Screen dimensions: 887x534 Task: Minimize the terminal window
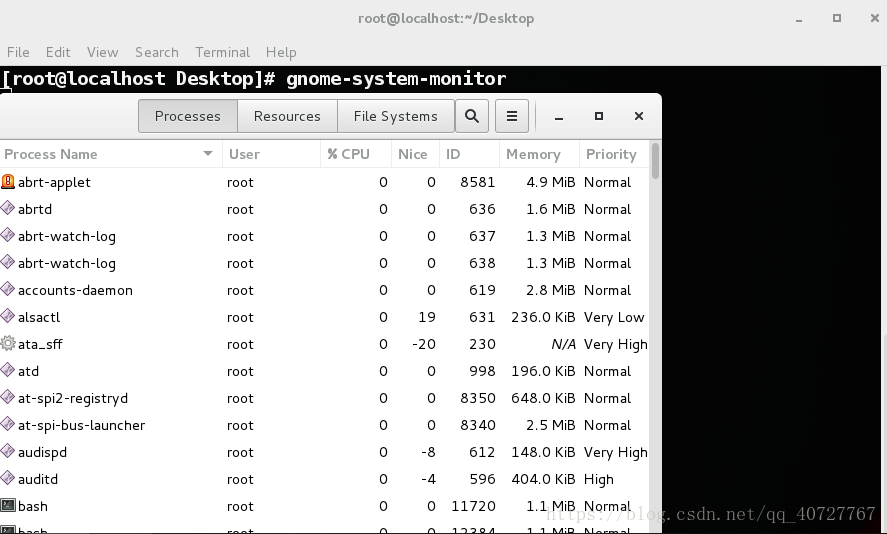tap(799, 19)
